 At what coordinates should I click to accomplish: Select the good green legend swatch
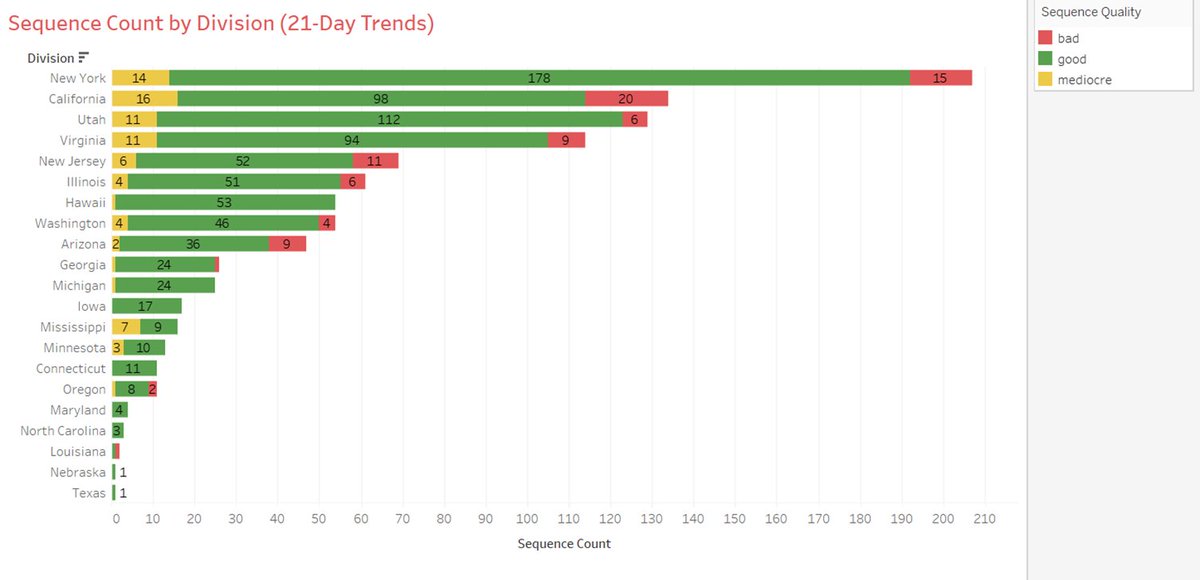point(1046,59)
